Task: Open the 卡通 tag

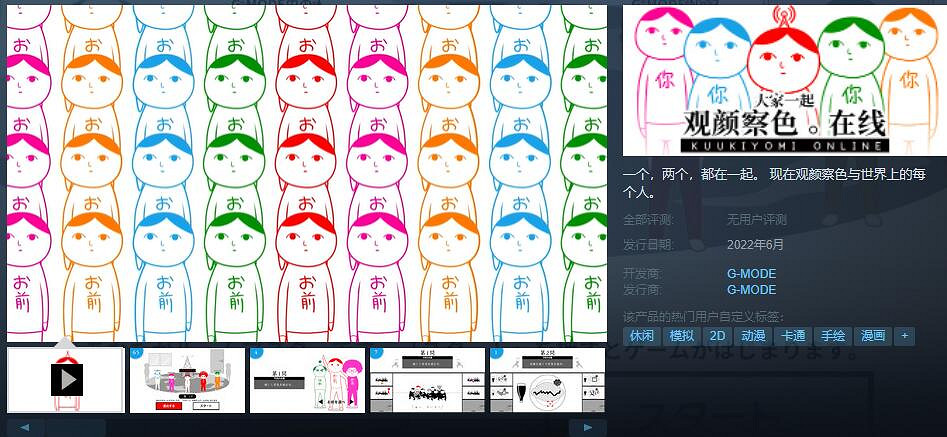Action: click(x=793, y=336)
